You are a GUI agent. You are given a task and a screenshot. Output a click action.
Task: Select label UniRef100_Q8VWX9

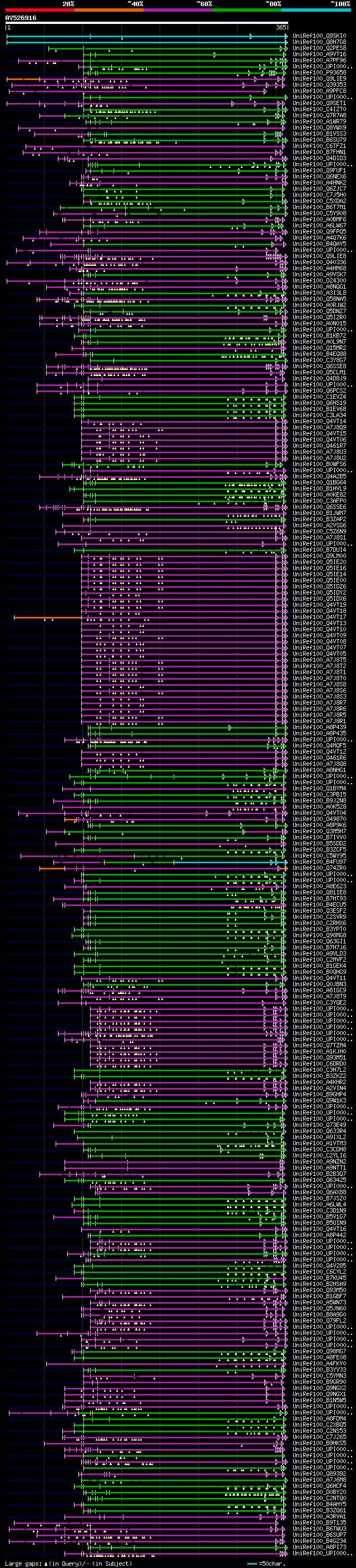319,127
